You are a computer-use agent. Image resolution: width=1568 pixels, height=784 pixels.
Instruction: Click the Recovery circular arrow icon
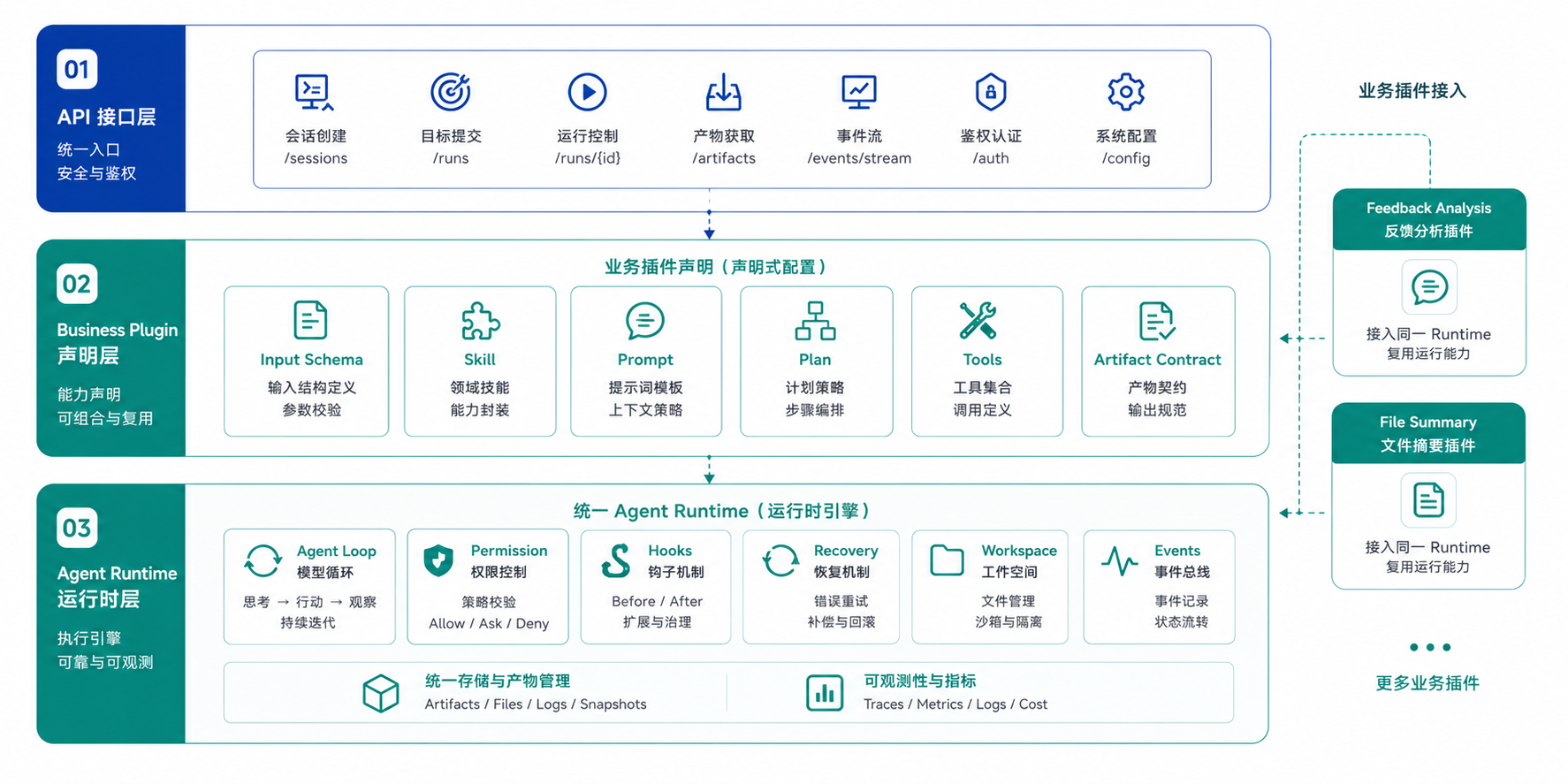[780, 561]
